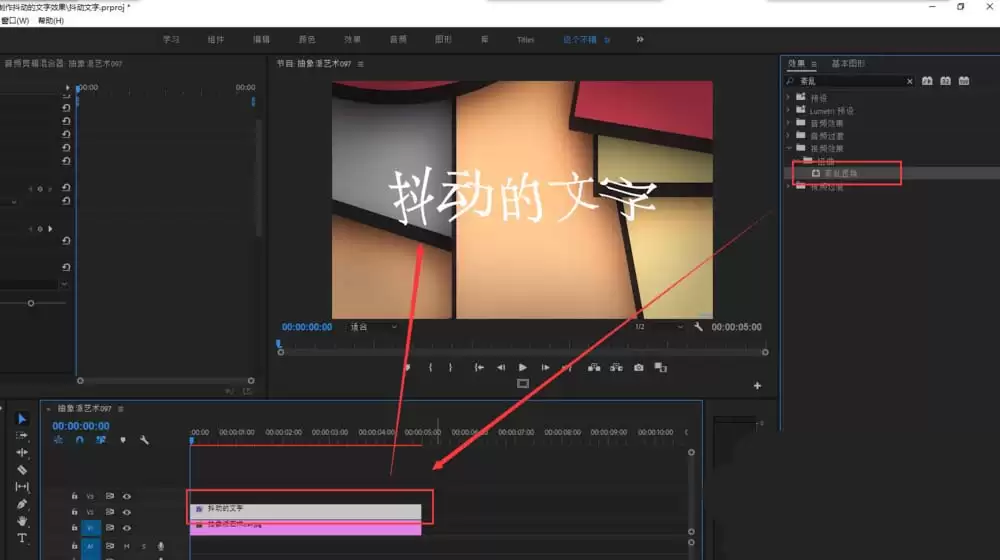Screen dimensions: 1000x560
Task: Open the 适合 zoom level dropdown
Action: [x=372, y=327]
